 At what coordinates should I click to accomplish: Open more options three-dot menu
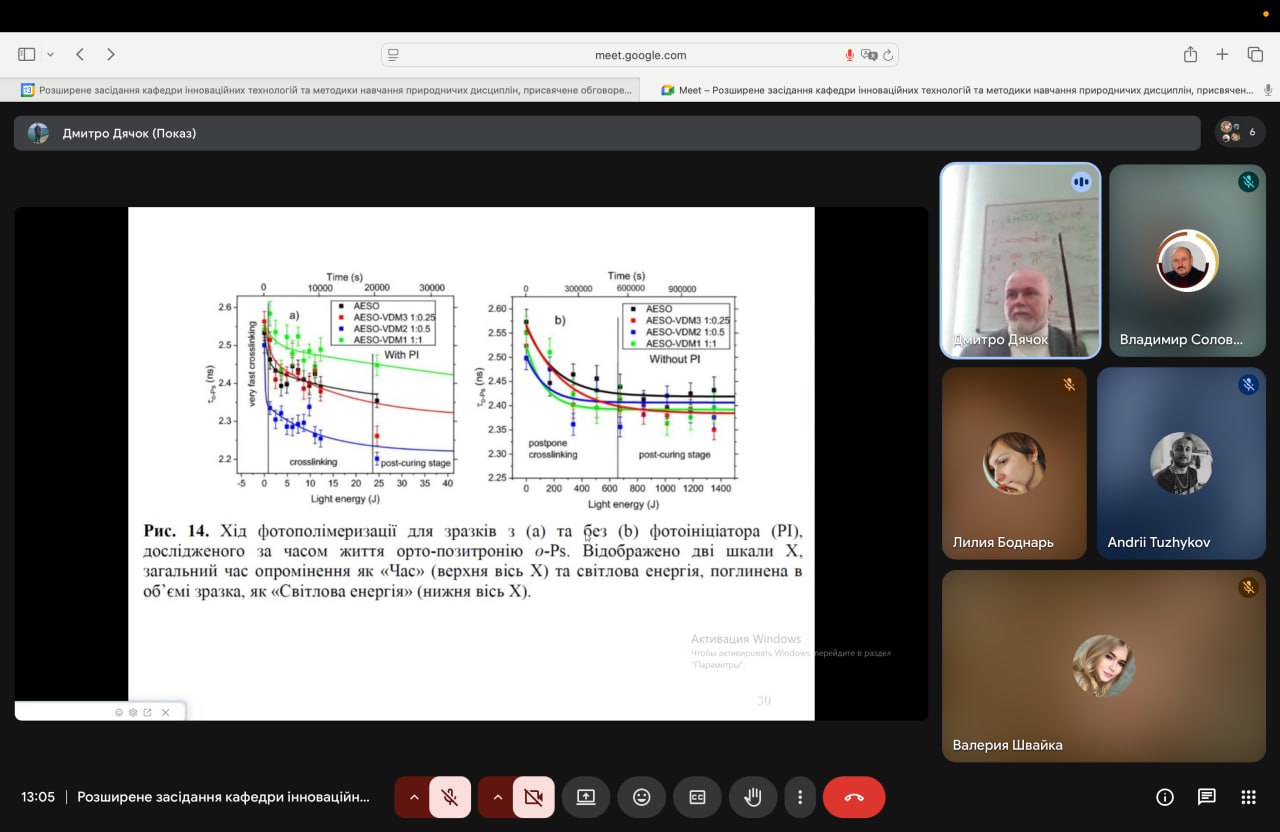pos(800,797)
